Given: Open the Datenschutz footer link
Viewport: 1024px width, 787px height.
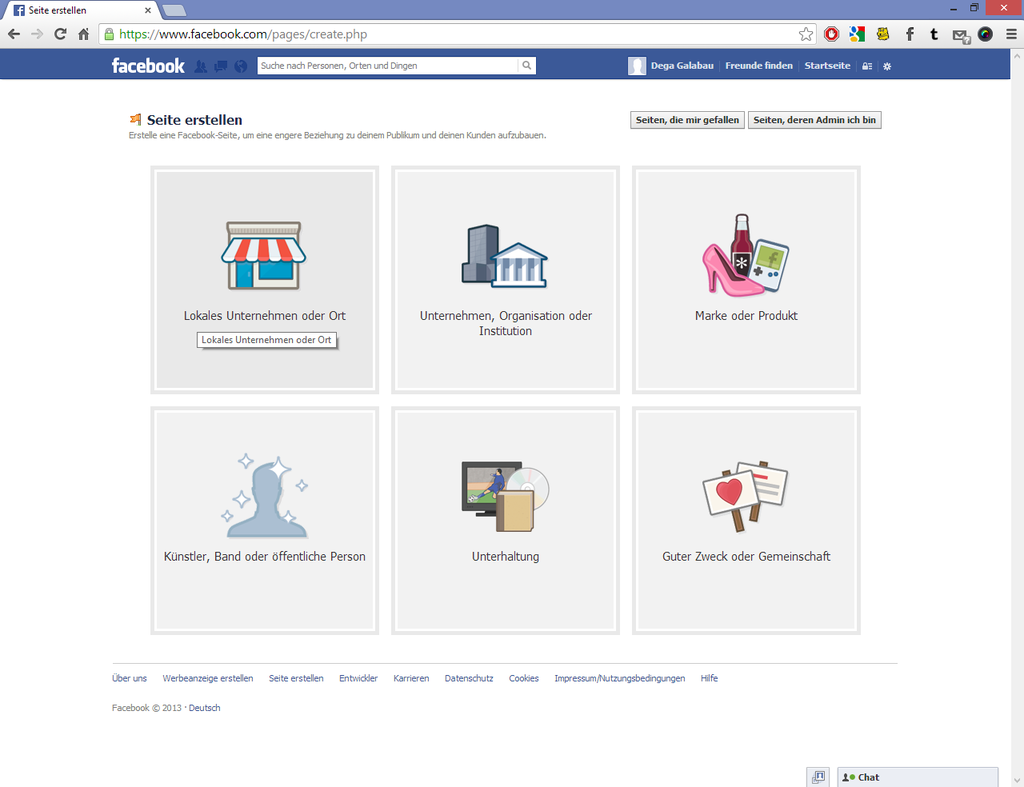Looking at the screenshot, I should (x=469, y=679).
